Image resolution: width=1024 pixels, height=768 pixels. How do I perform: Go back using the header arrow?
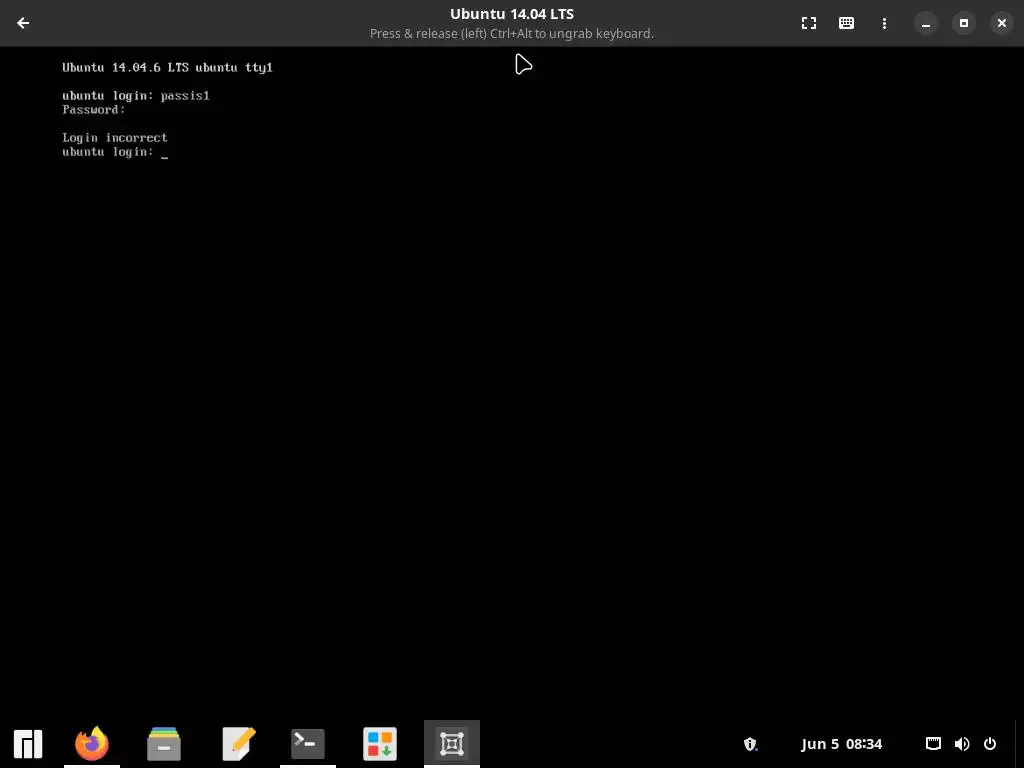23,23
